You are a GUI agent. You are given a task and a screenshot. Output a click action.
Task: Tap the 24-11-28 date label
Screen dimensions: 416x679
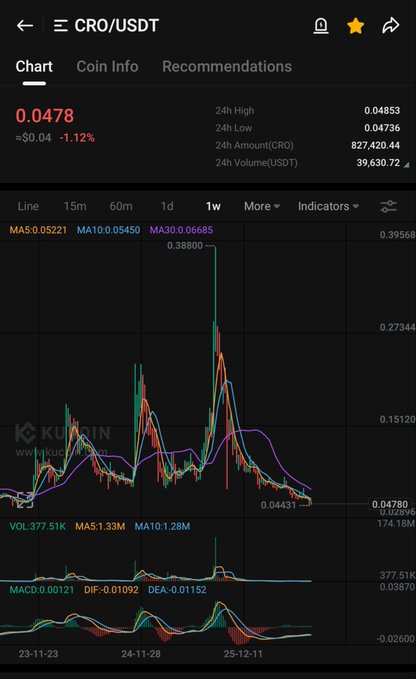(141, 653)
